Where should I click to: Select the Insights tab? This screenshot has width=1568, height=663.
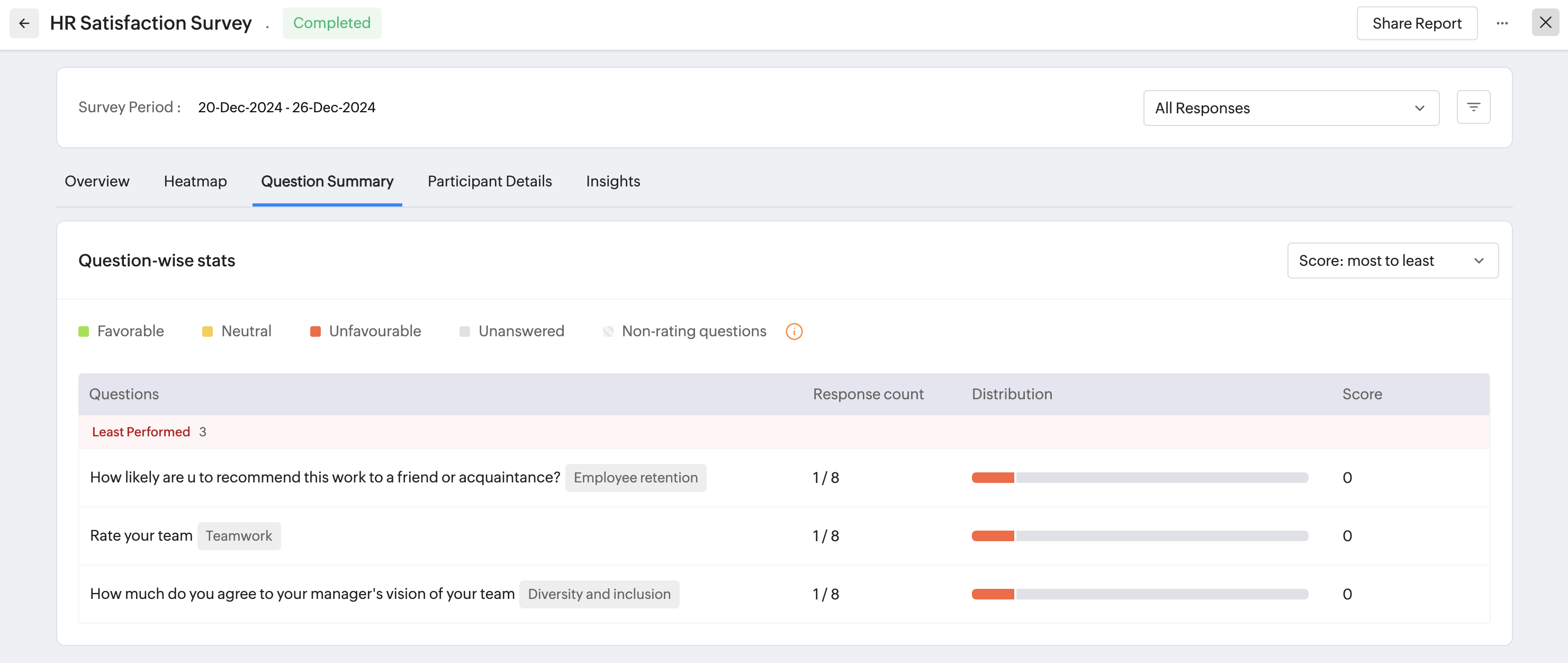coord(612,182)
